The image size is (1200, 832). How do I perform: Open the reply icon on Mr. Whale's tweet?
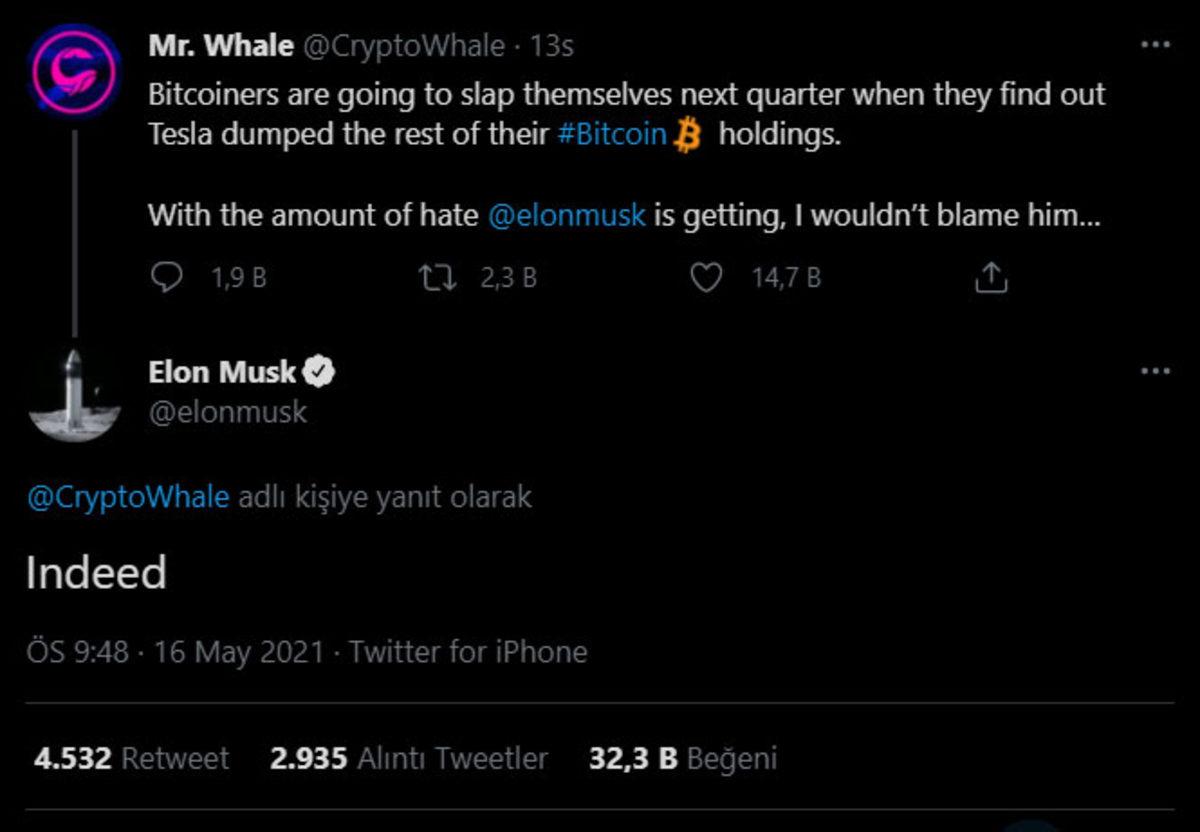click(x=168, y=278)
